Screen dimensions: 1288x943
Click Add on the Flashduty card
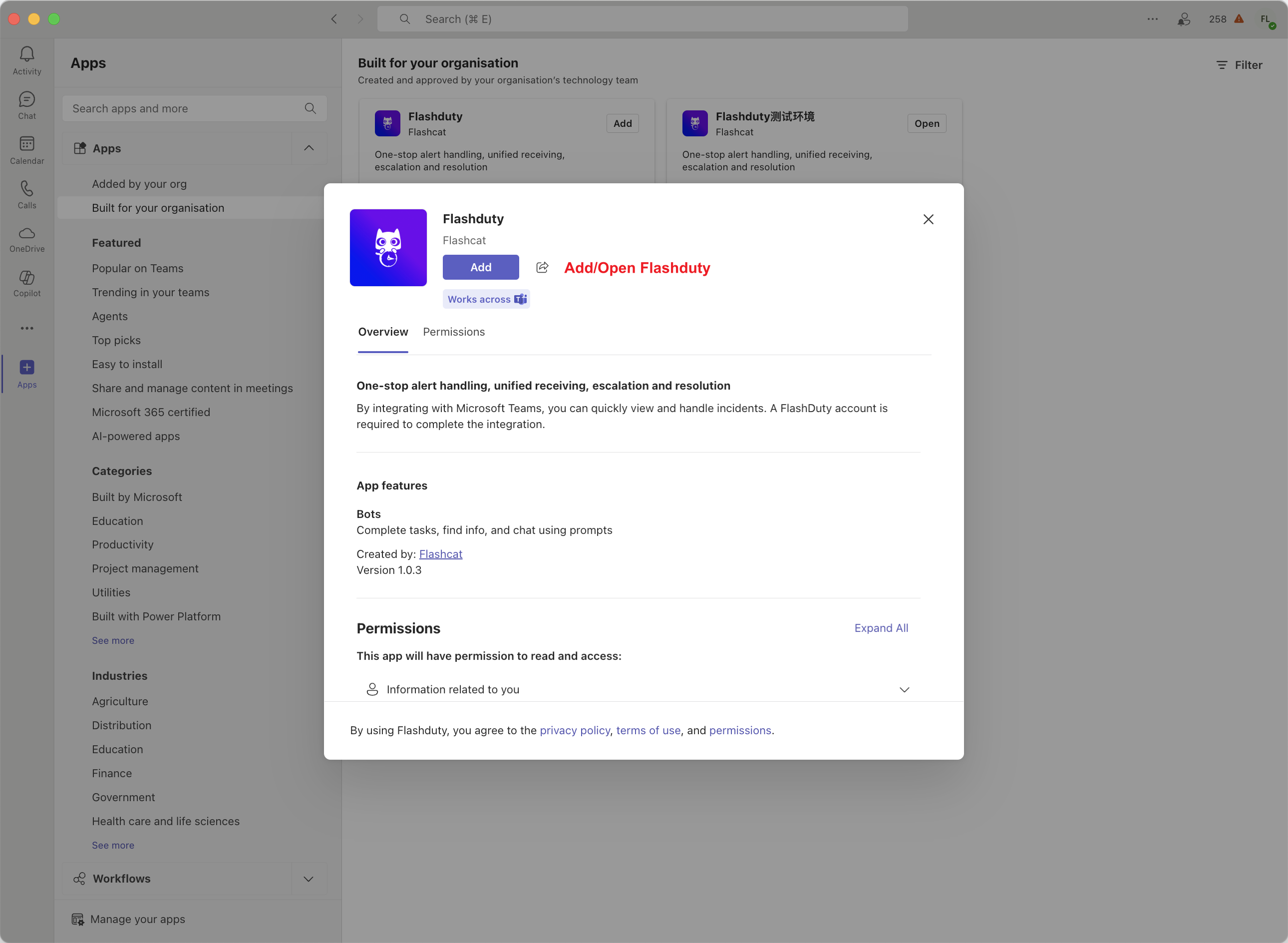pos(623,123)
